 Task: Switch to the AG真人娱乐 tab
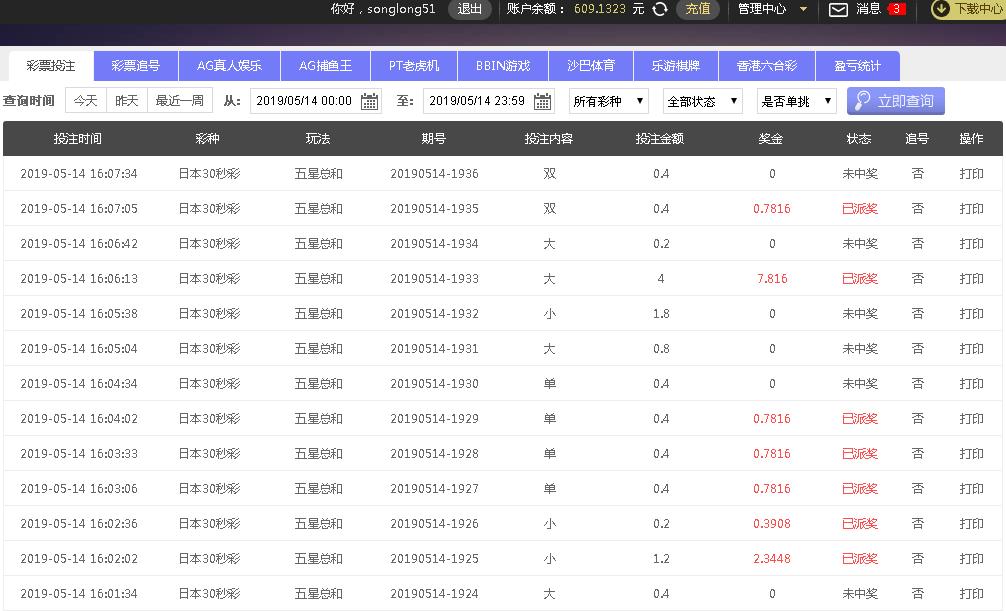229,66
